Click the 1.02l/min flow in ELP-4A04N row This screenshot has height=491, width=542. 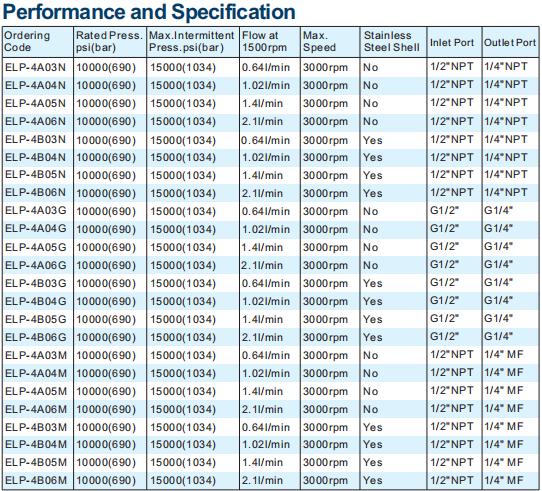(265, 85)
